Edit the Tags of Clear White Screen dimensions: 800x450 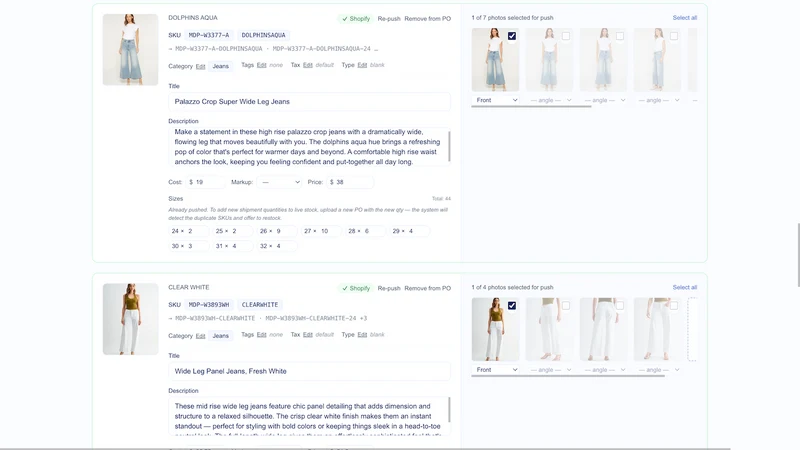pos(262,335)
